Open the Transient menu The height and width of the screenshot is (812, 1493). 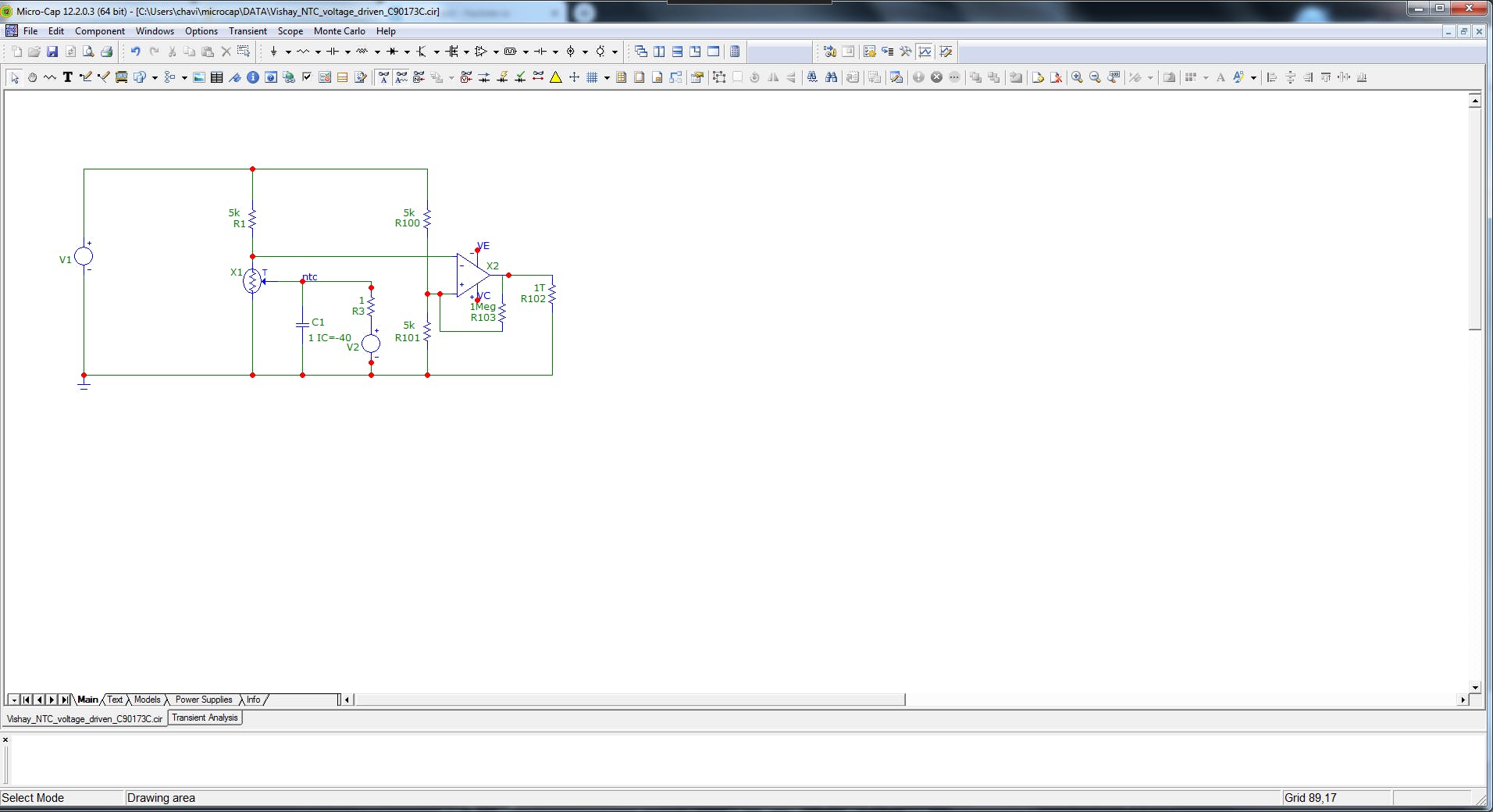(248, 31)
